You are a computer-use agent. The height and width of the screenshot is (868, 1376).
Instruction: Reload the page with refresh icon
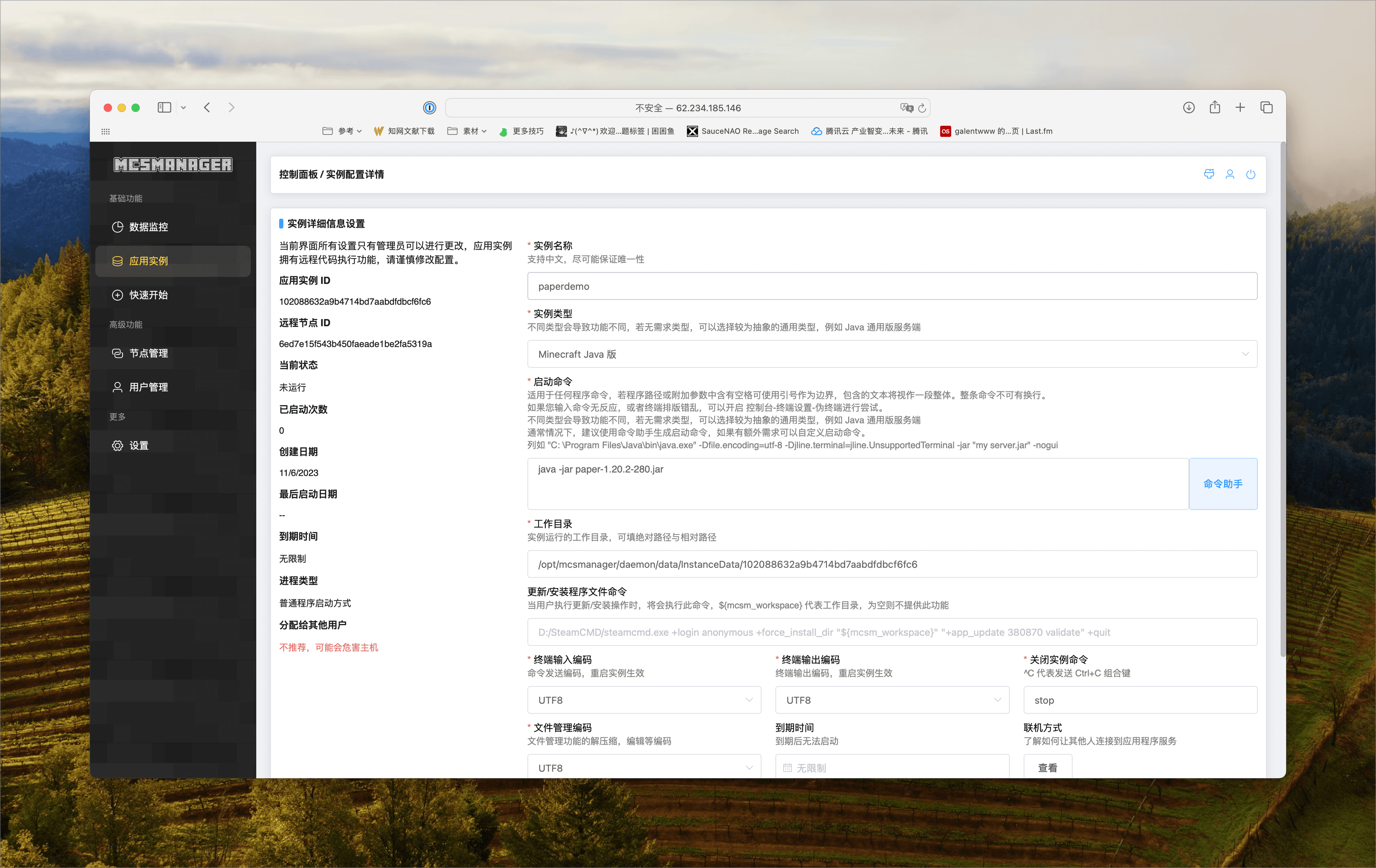click(x=922, y=107)
